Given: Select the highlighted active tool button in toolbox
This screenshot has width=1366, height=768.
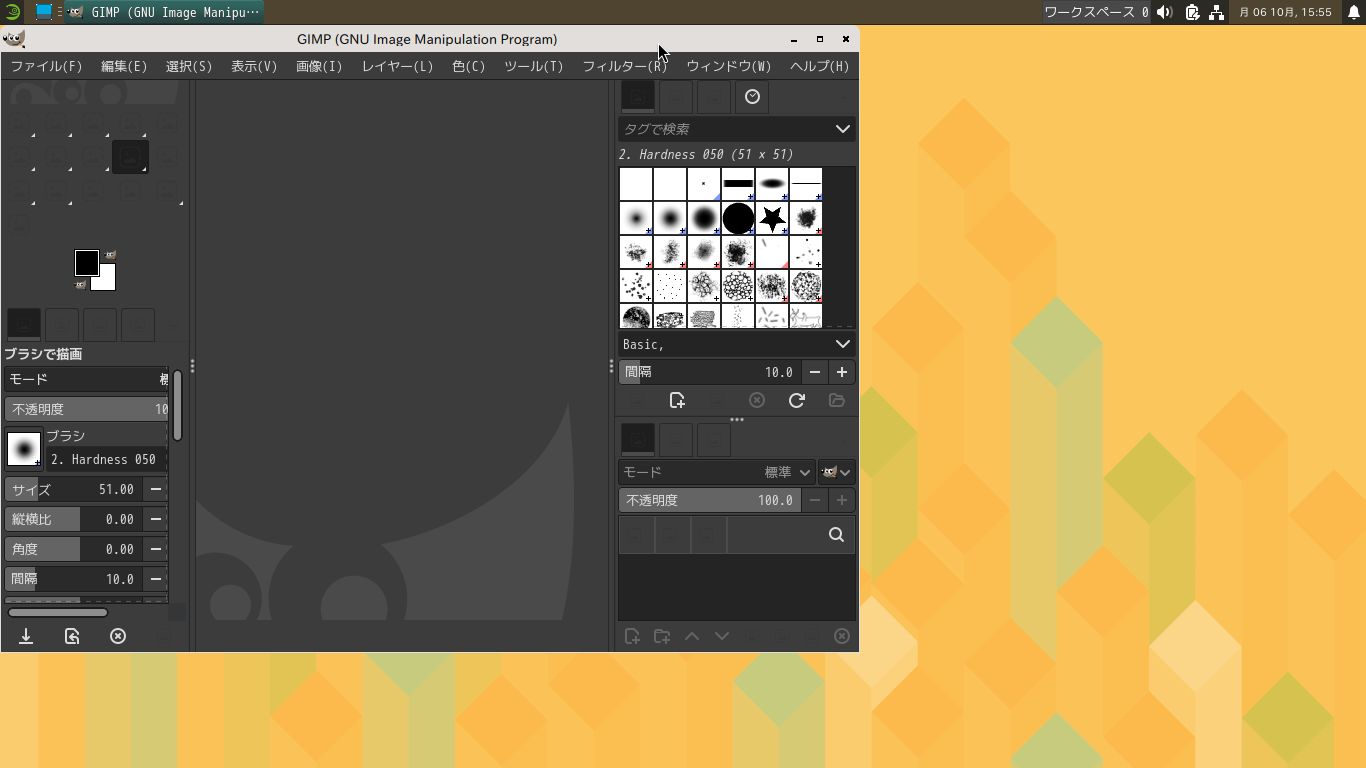Looking at the screenshot, I should 130,156.
